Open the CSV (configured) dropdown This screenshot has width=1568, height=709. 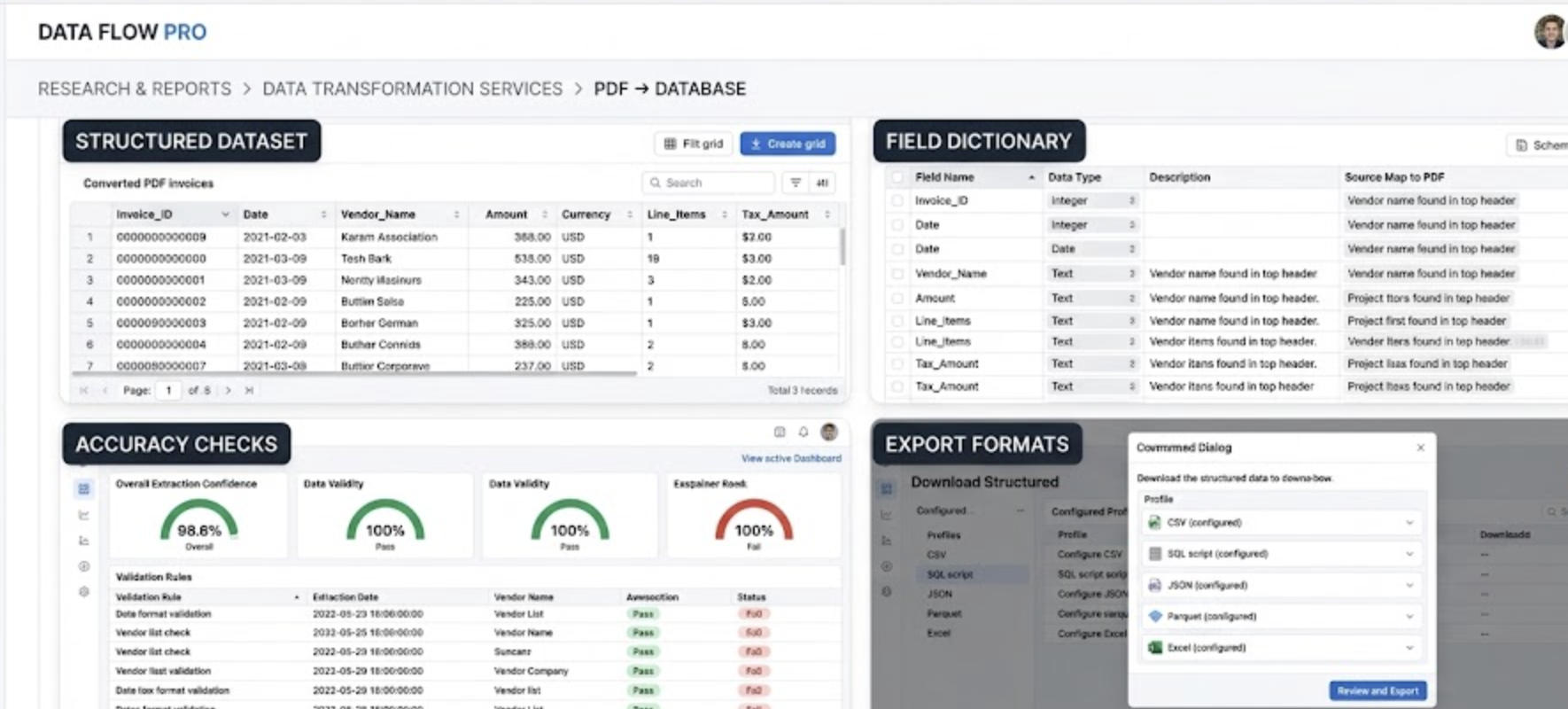point(1283,523)
